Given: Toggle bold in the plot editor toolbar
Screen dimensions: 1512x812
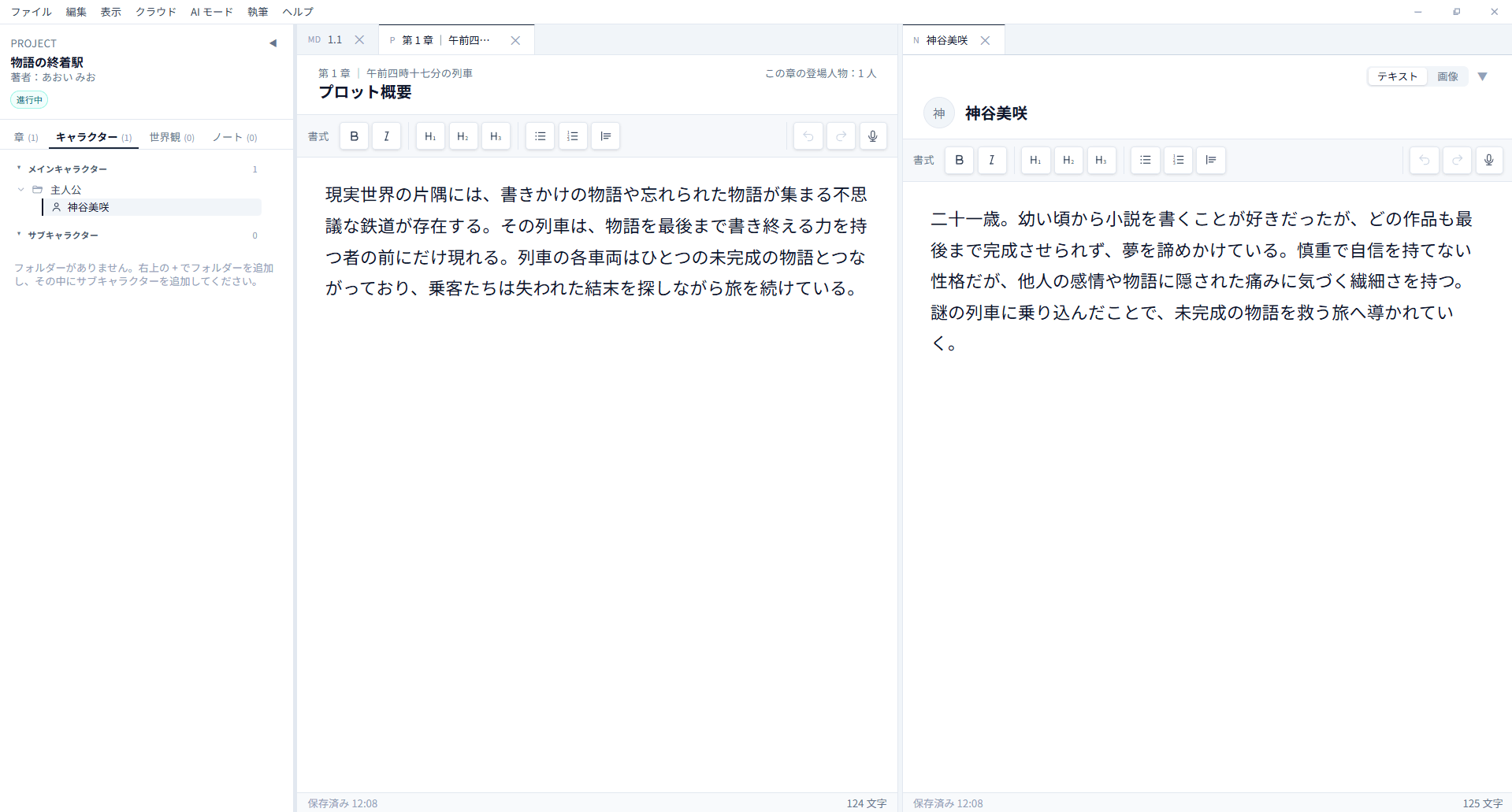Looking at the screenshot, I should (x=355, y=136).
